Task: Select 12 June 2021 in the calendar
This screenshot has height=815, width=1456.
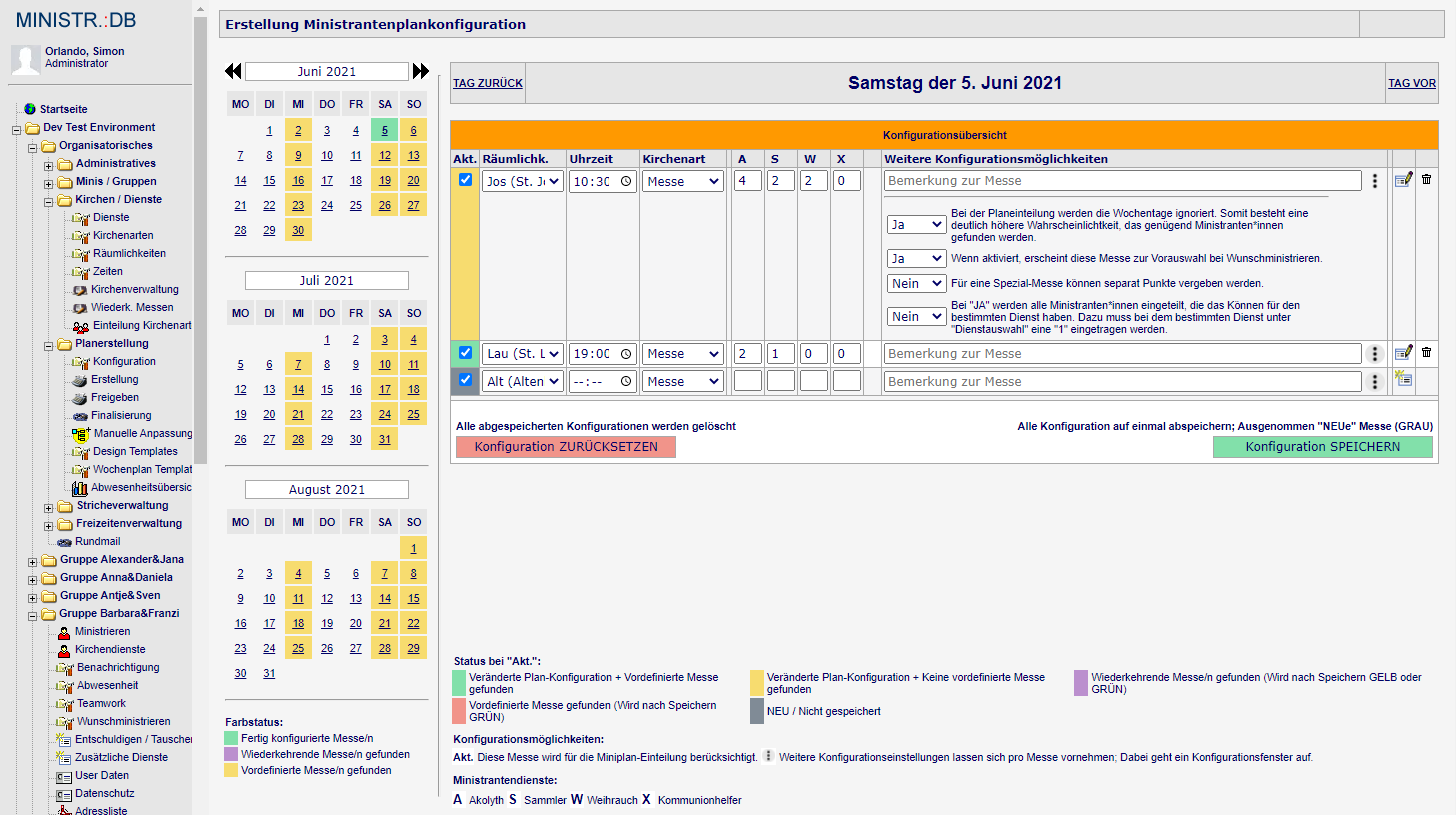Action: pyautogui.click(x=385, y=155)
